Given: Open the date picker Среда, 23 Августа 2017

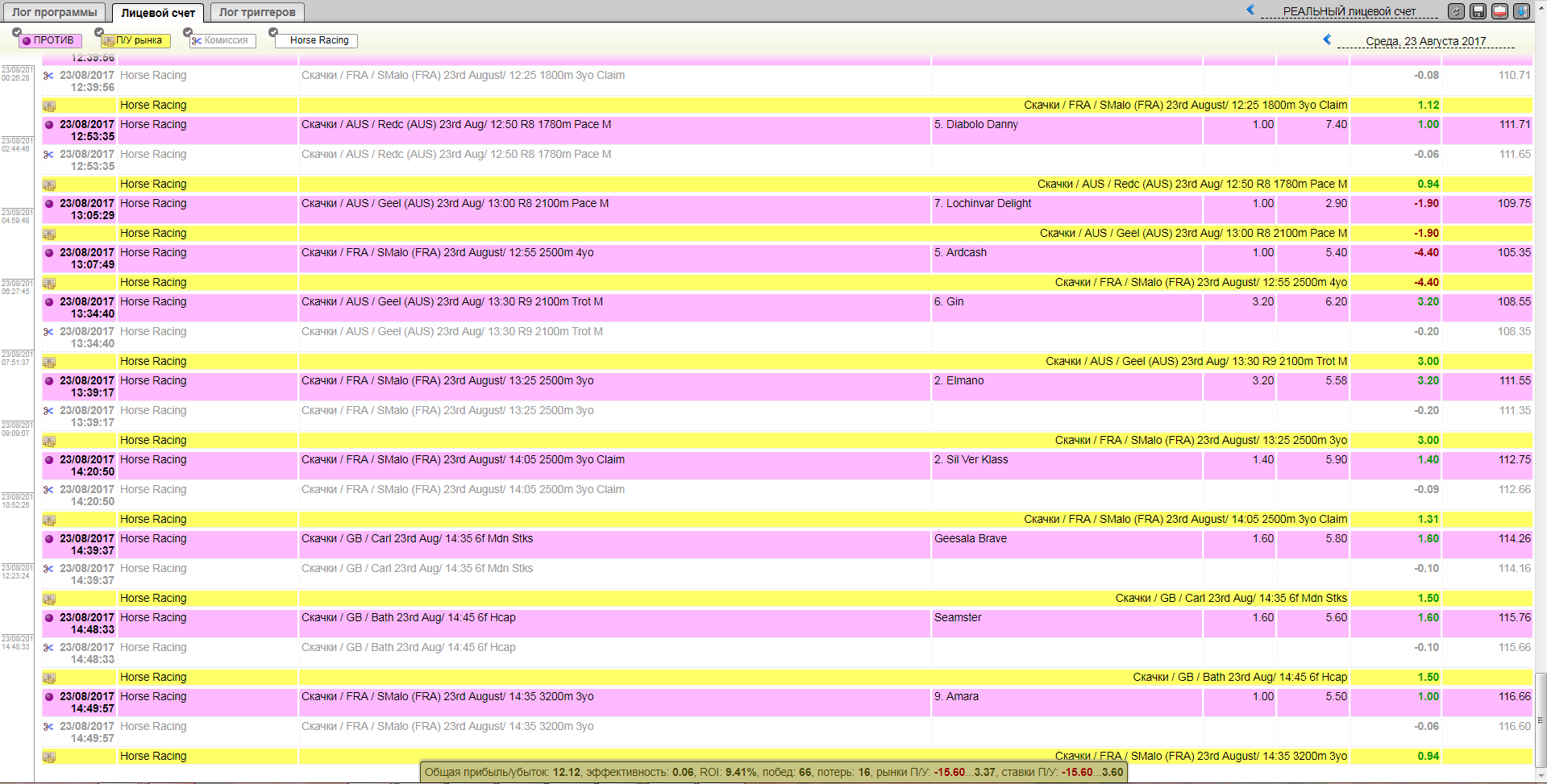Looking at the screenshot, I should tap(1425, 41).
